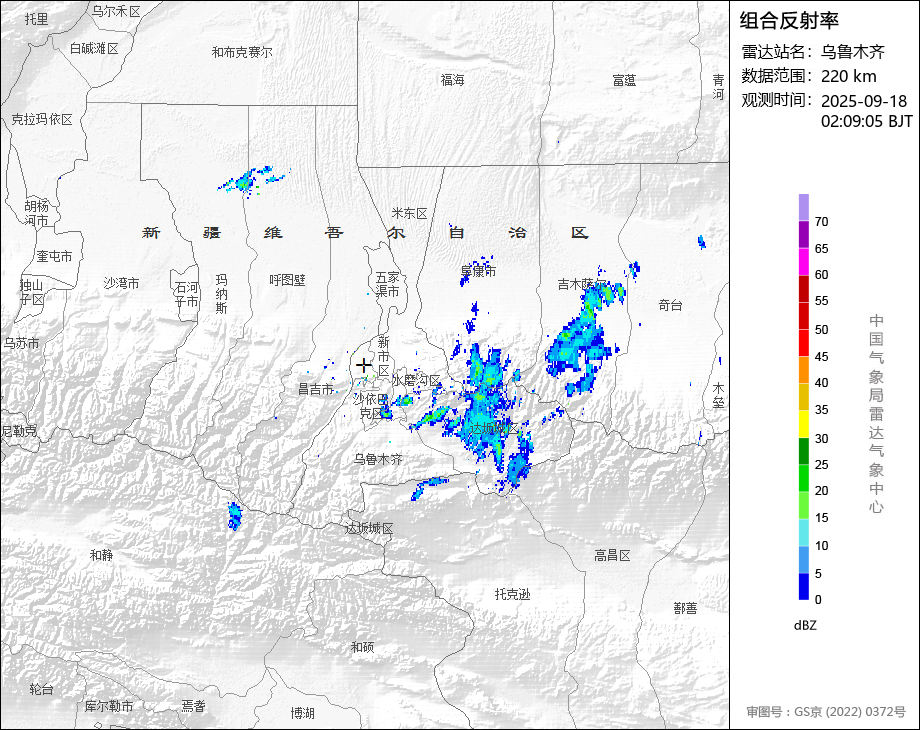Click the 乌苏市 map label
This screenshot has width=920, height=730.
pyautogui.click(x=22, y=343)
